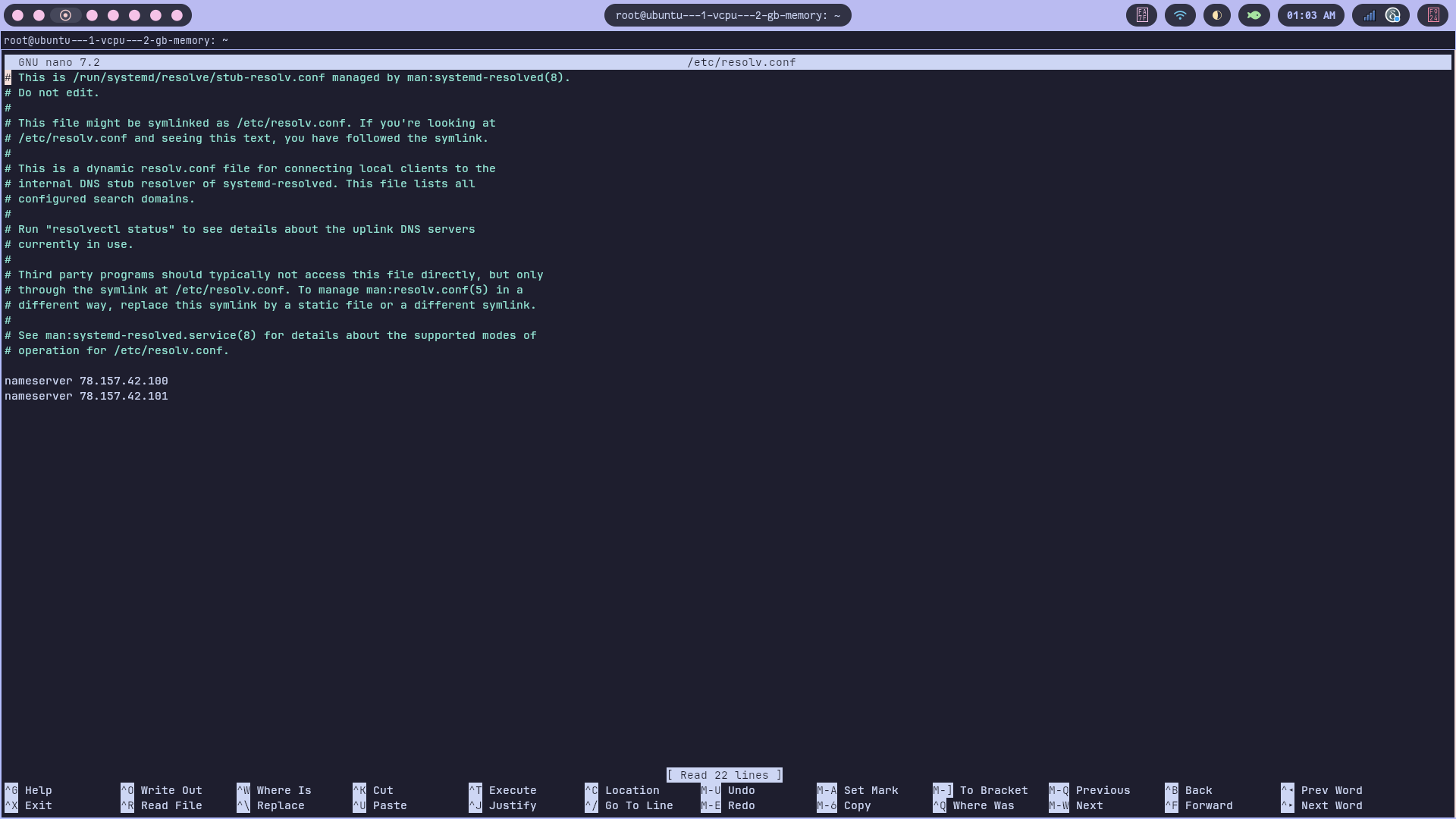Click the Wi-Fi icon in the top bar

tap(1179, 15)
